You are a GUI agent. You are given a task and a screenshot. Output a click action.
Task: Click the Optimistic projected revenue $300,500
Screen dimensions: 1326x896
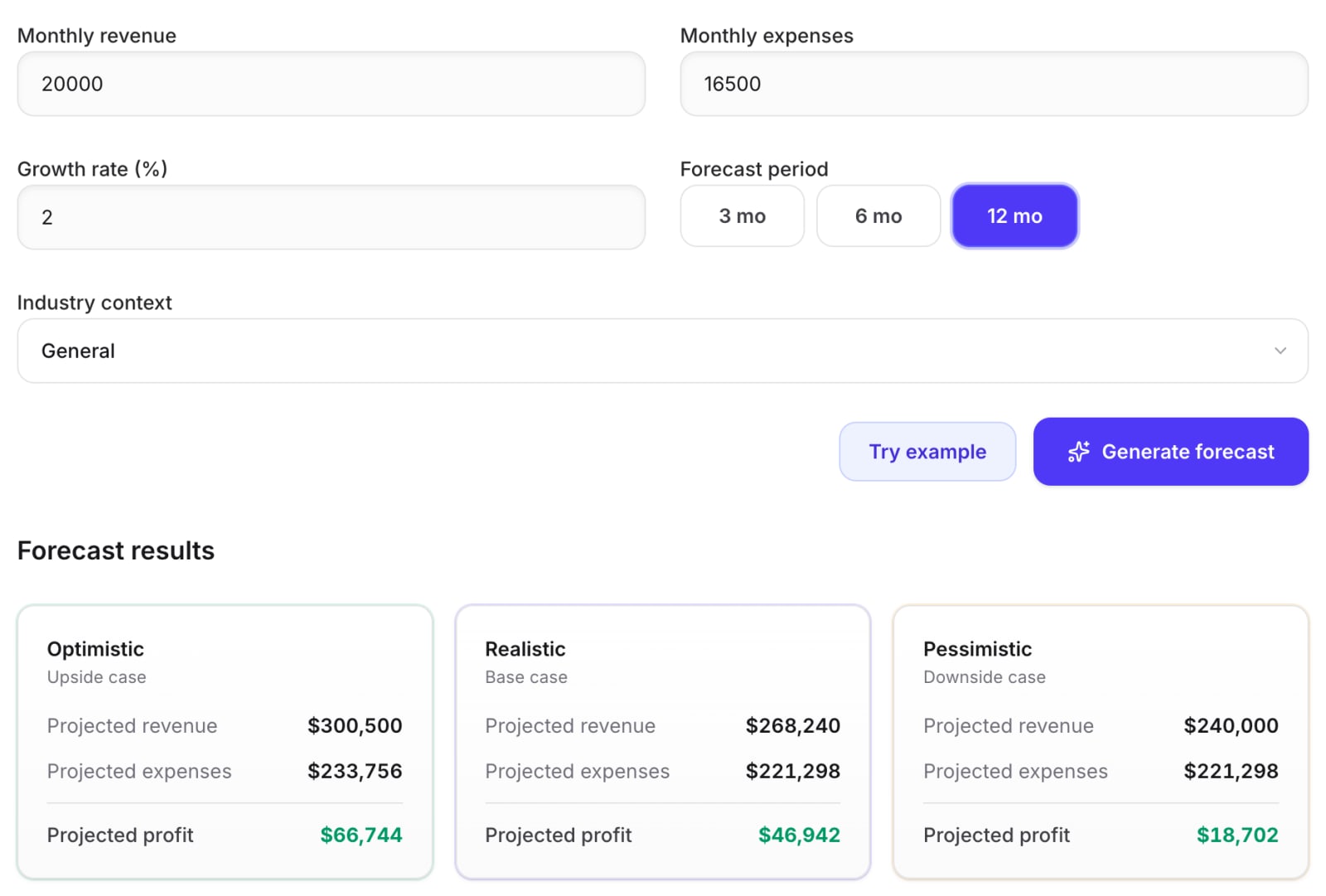[355, 726]
